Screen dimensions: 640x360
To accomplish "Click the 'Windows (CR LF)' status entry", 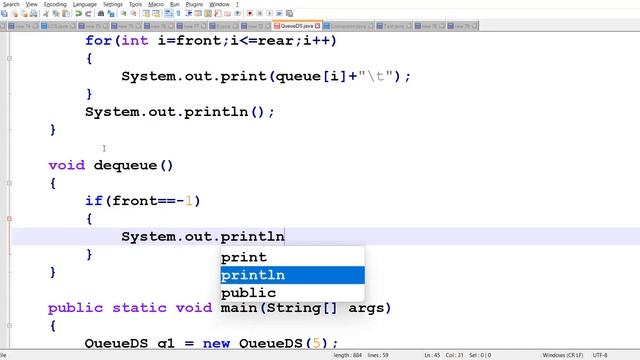I will click(x=563, y=355).
